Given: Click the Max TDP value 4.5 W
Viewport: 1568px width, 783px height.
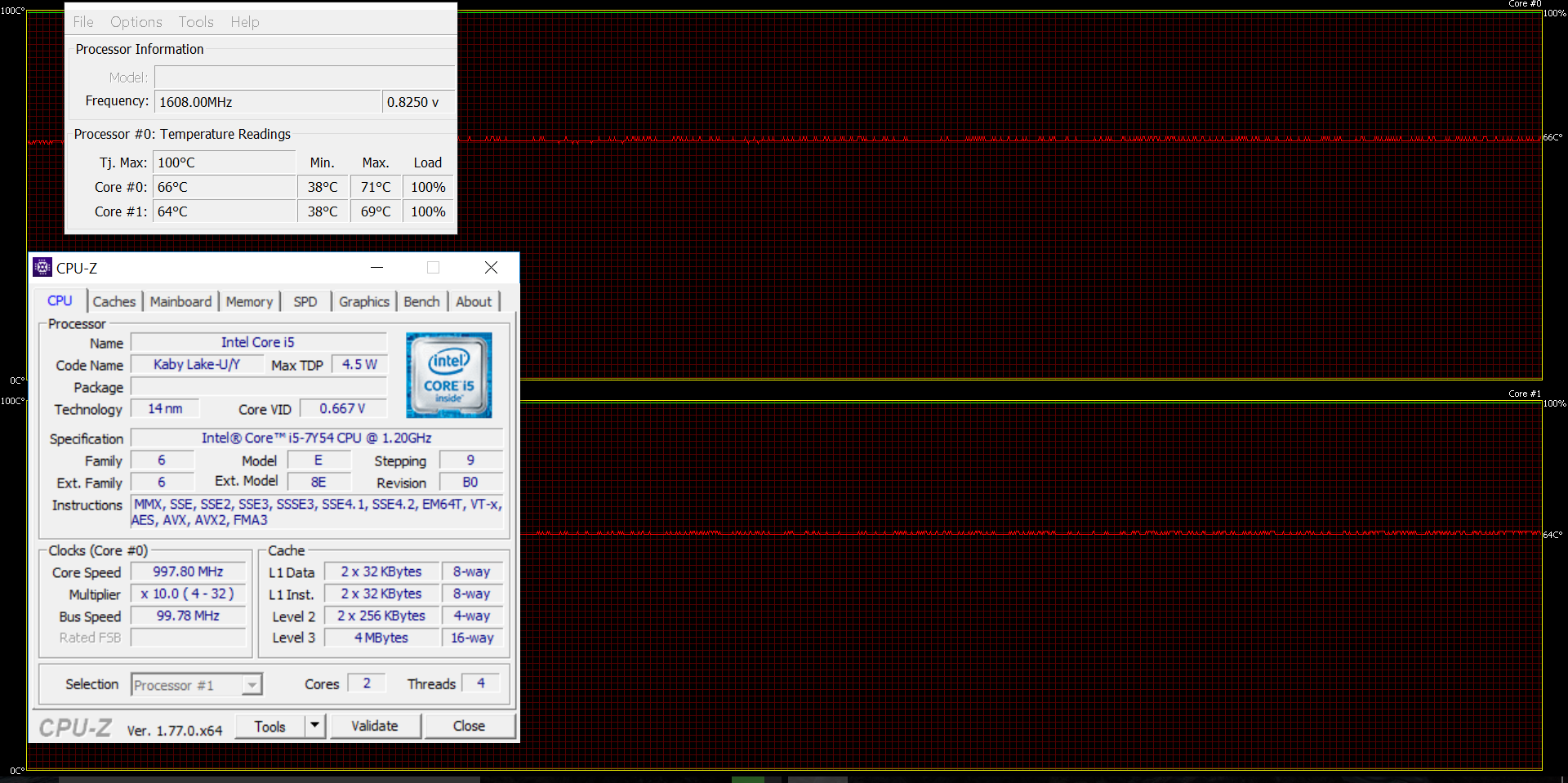Looking at the screenshot, I should (x=359, y=364).
